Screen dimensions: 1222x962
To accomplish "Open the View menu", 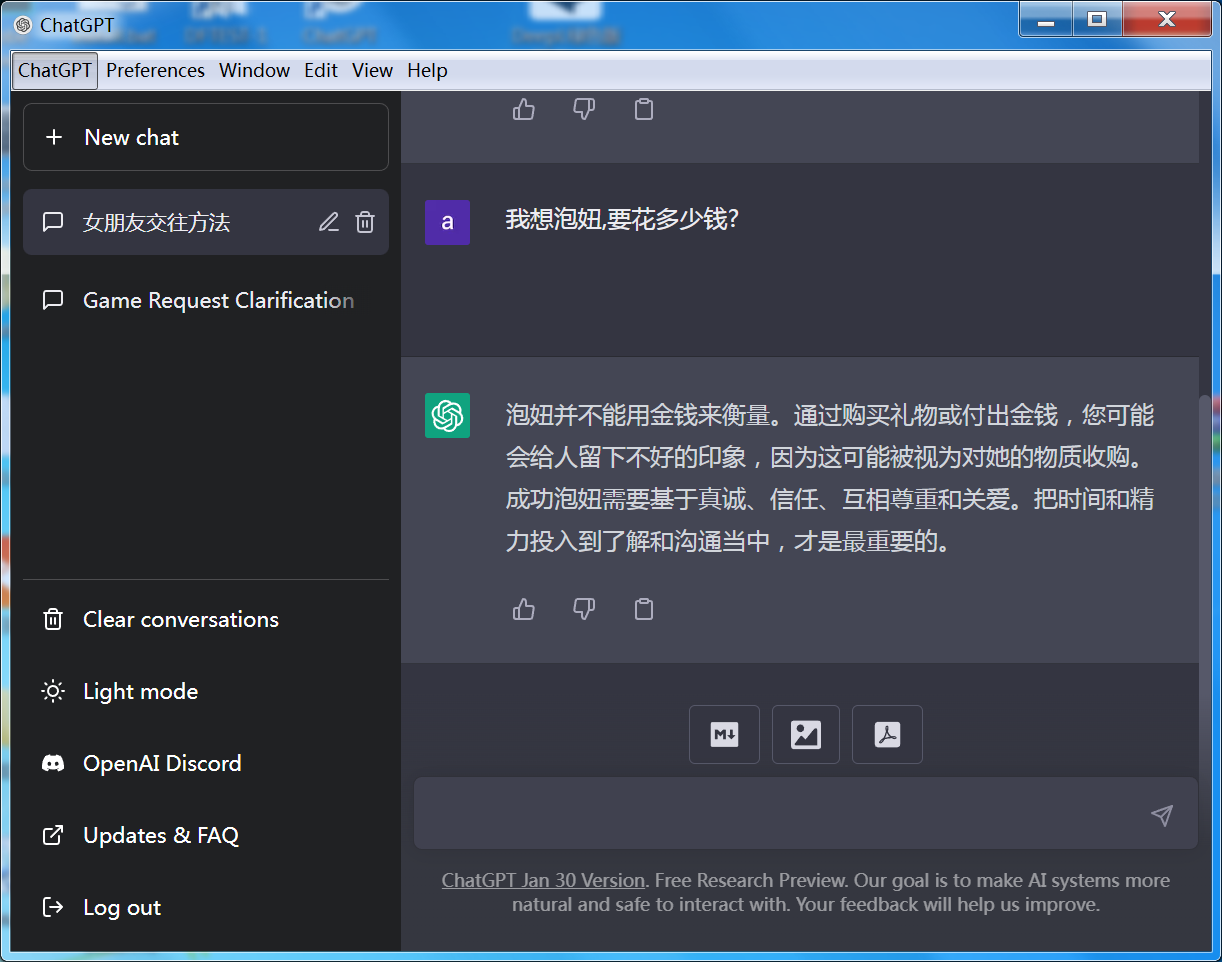I will click(372, 70).
